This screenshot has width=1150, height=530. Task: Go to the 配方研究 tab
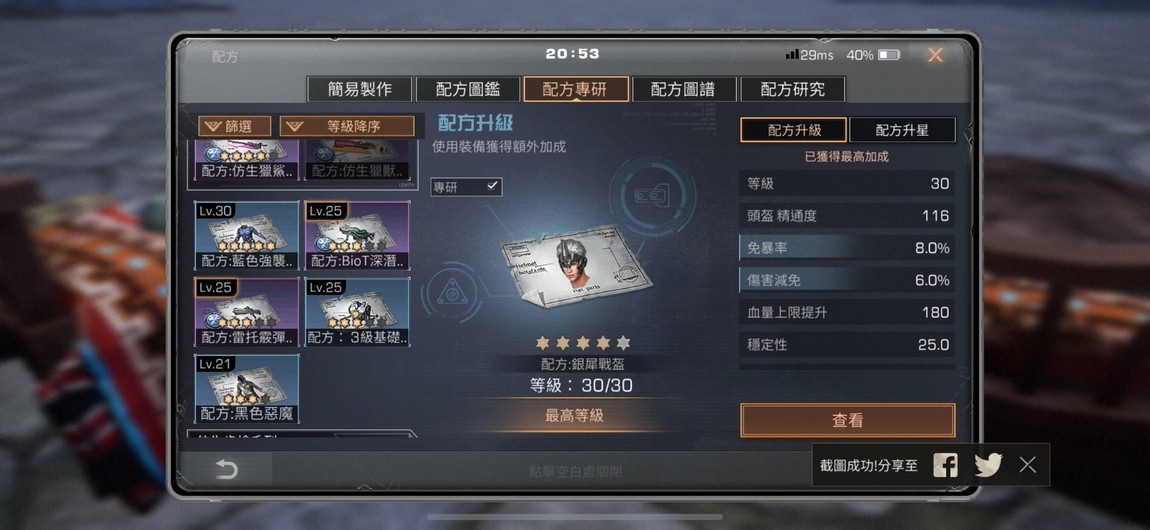tap(793, 89)
